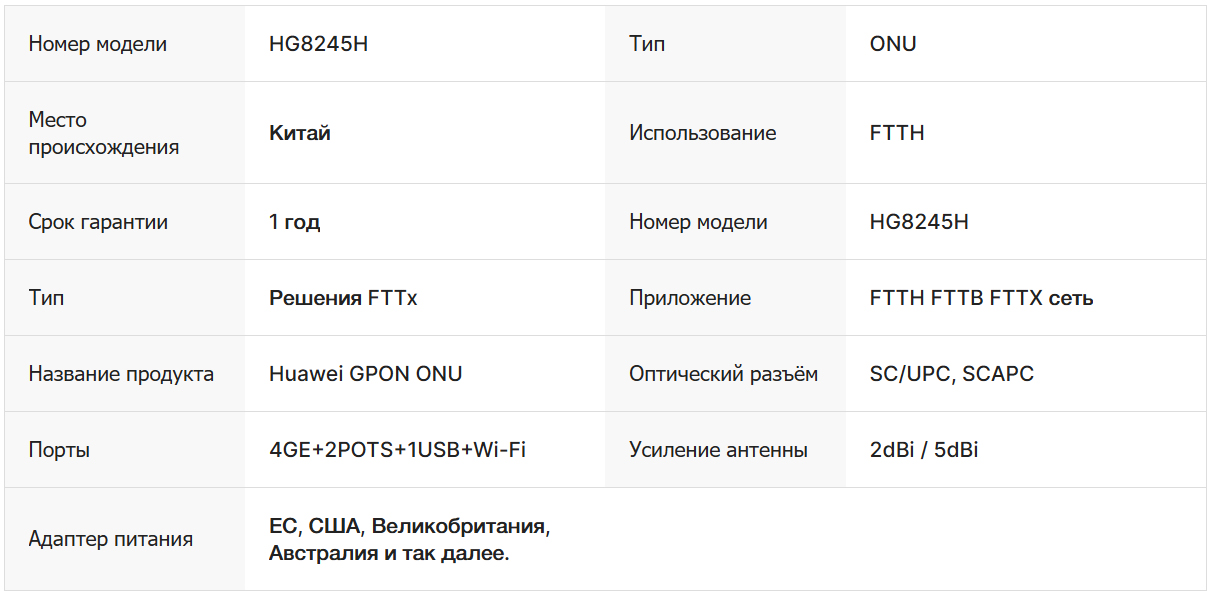Click the "Место происхождения" label cell
Image resolution: width=1213 pixels, height=597 pixels.
pyautogui.click(x=104, y=133)
